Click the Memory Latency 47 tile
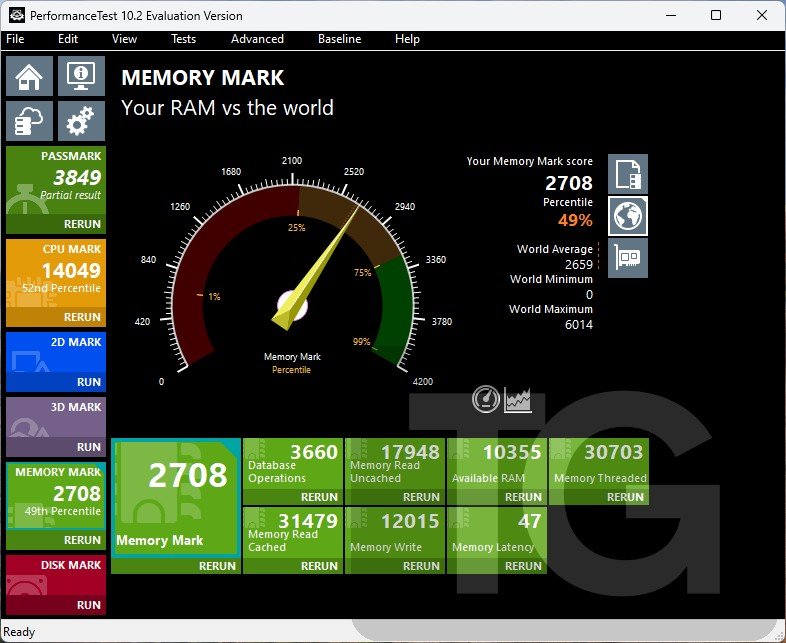 497,532
